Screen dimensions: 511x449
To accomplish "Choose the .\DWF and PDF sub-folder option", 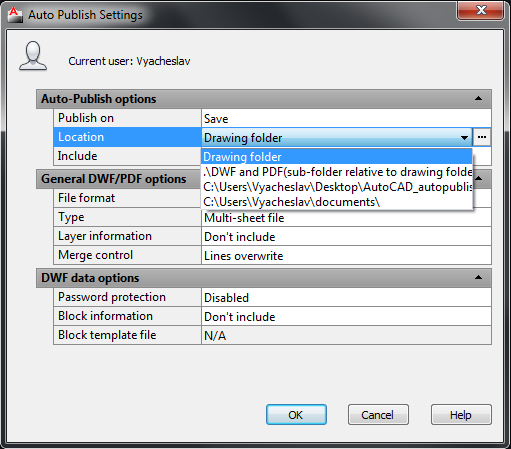I will click(337, 172).
